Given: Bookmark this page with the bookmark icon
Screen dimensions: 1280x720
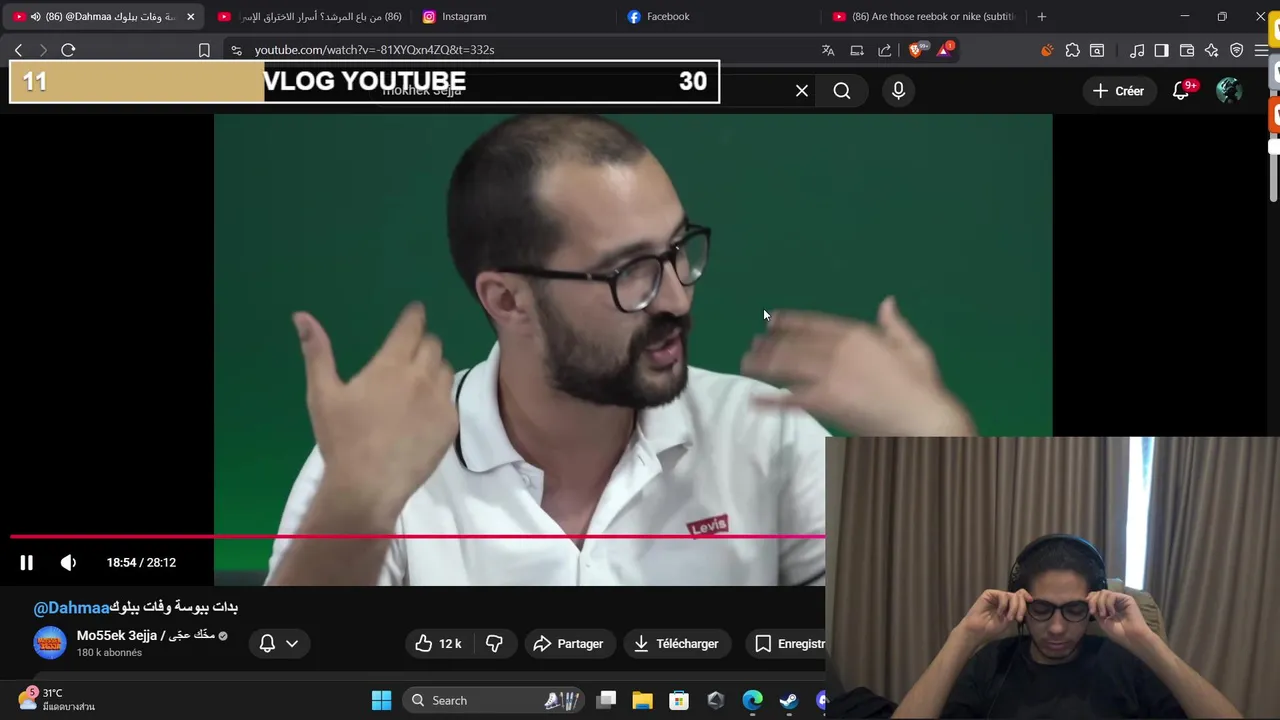Looking at the screenshot, I should click(204, 50).
